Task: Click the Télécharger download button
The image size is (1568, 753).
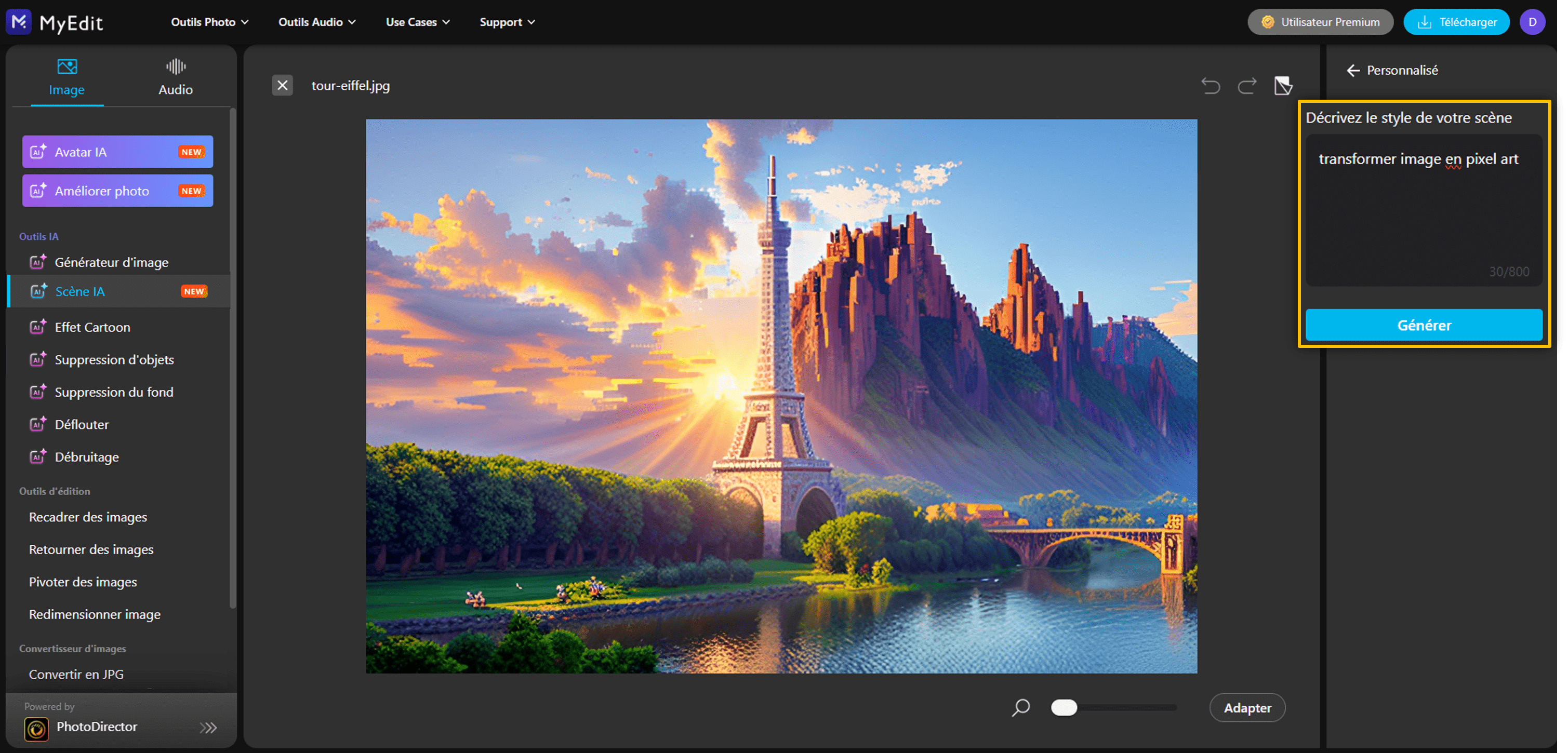Action: (1456, 22)
